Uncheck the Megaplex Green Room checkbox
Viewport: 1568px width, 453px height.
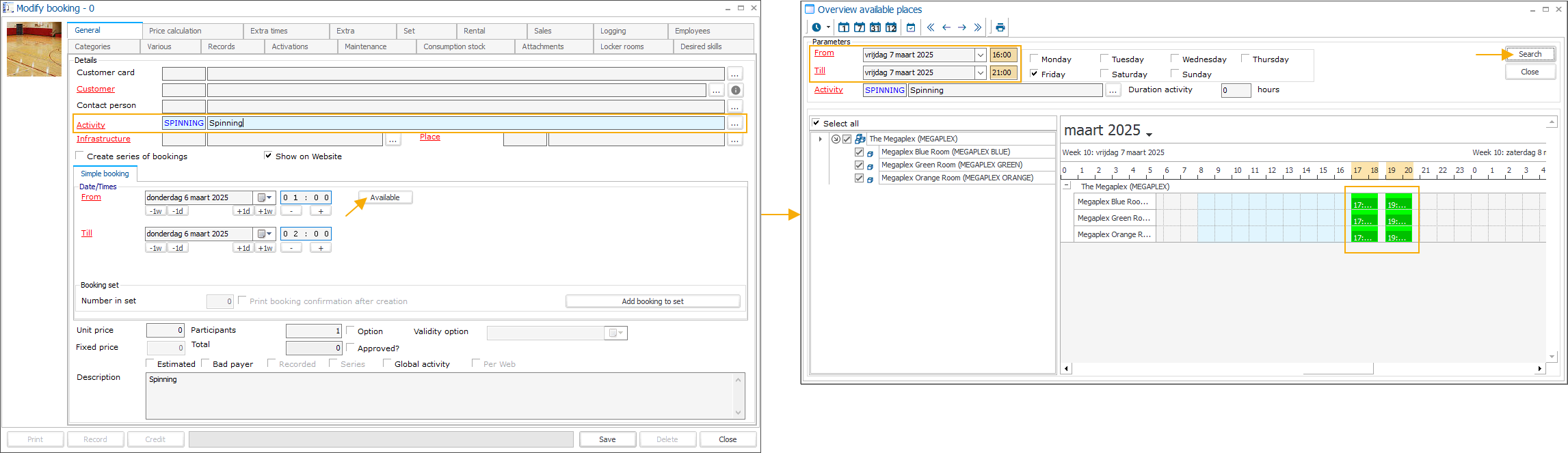(x=860, y=165)
